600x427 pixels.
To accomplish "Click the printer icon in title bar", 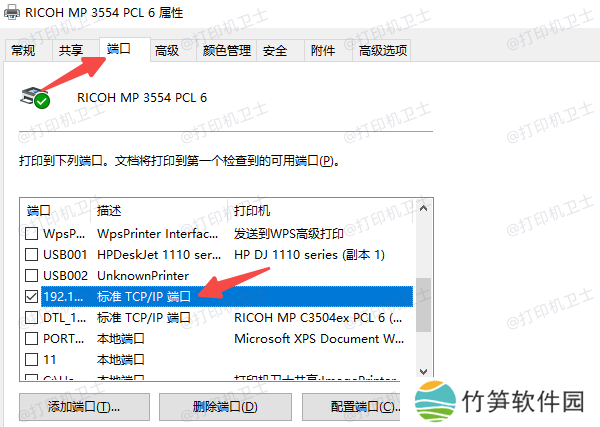I will point(11,12).
